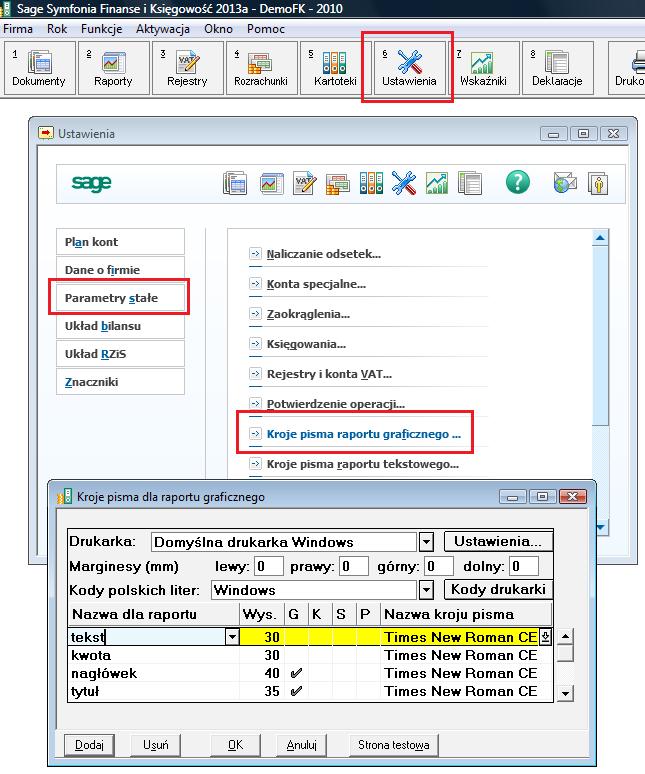The image size is (645, 774).
Task: Select Dane o firmie in the sidebar
Action: coord(120,270)
